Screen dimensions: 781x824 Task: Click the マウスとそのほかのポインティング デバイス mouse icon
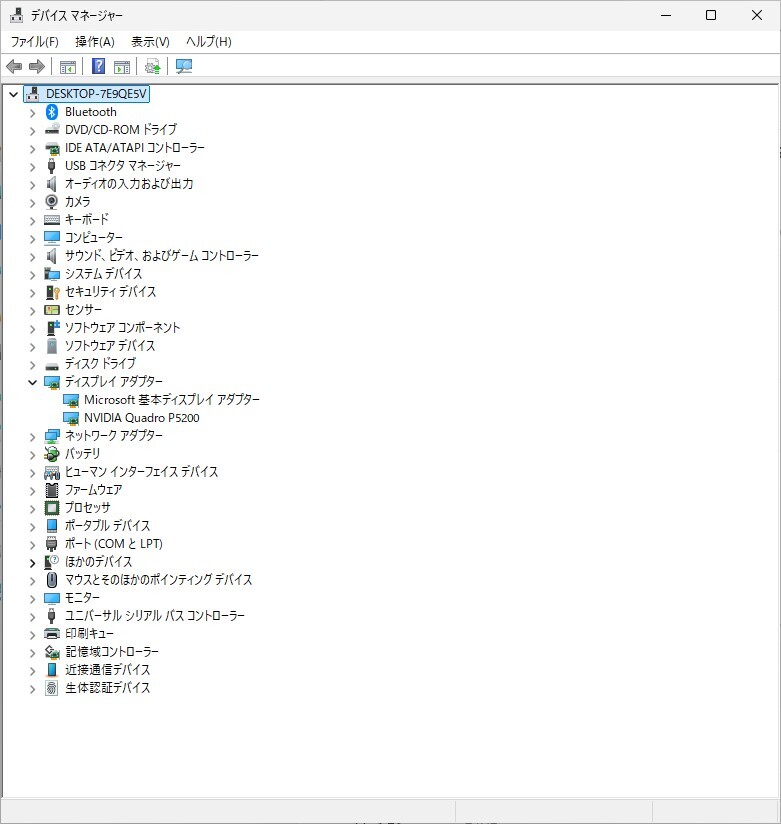52,580
